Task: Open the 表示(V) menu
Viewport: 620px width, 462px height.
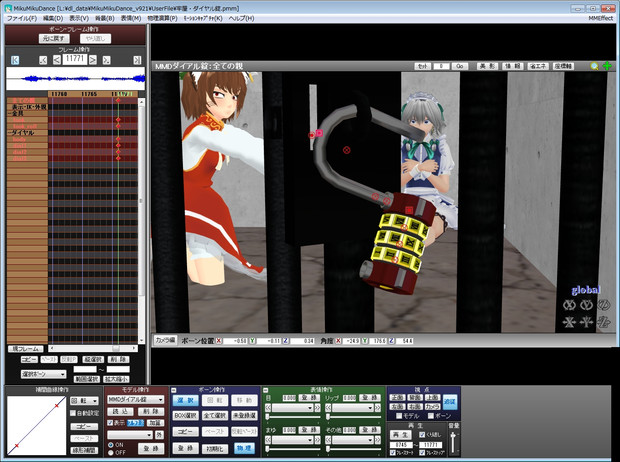Action: pyautogui.click(x=79, y=18)
